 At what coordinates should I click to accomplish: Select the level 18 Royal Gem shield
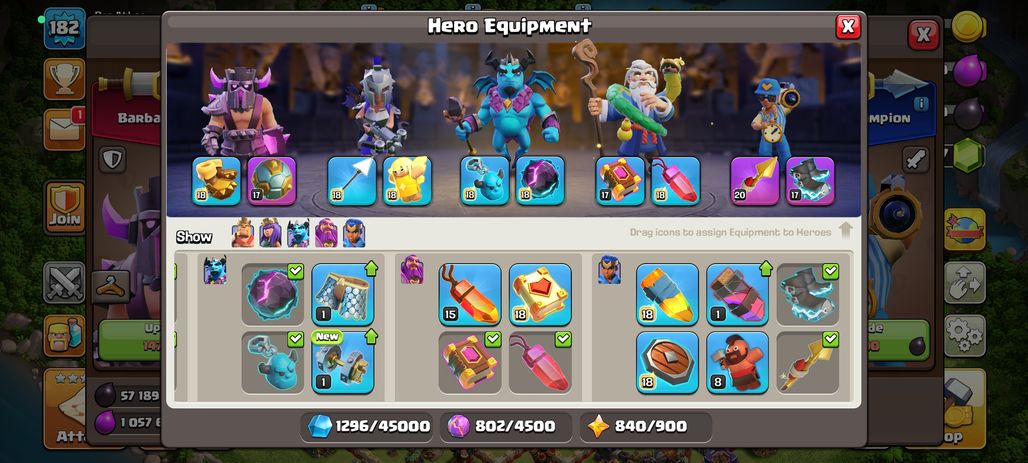667,363
